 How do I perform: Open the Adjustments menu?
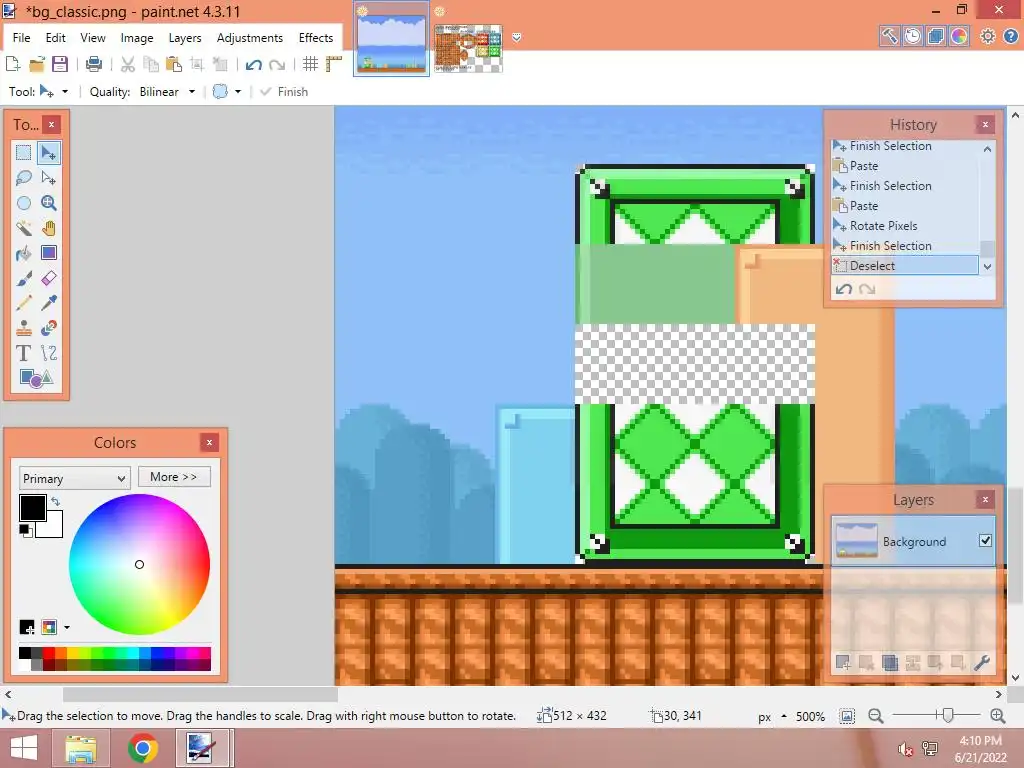(250, 38)
